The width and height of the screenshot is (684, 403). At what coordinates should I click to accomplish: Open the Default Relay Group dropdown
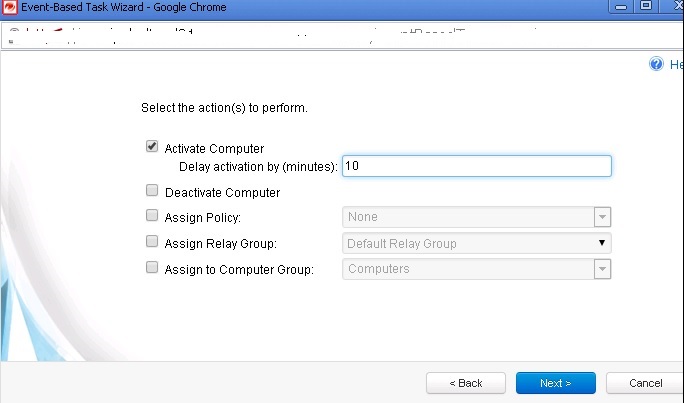click(x=601, y=243)
